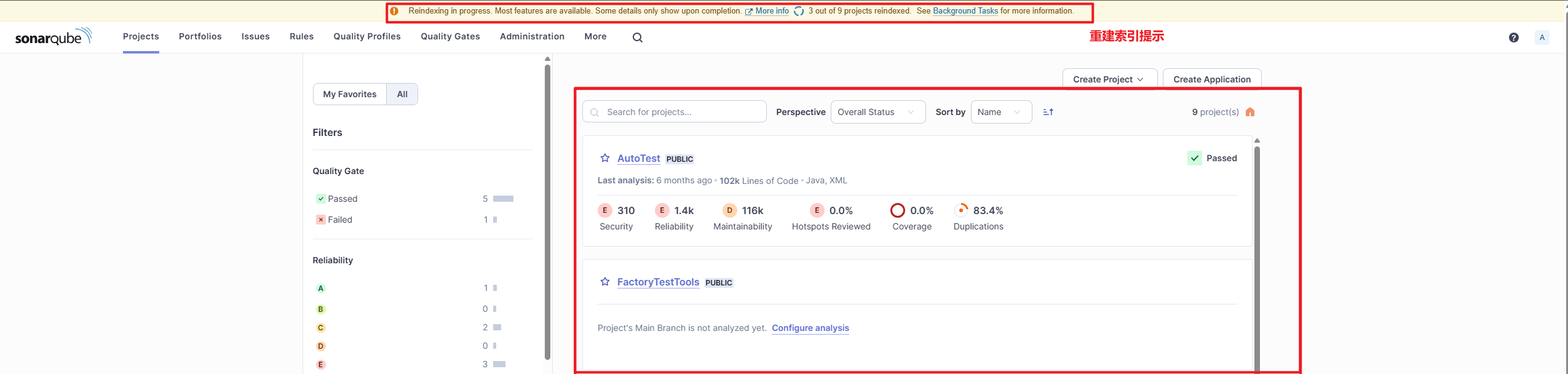The image size is (1568, 374).
Task: Toggle the sort order arrow icon
Action: tap(1048, 112)
